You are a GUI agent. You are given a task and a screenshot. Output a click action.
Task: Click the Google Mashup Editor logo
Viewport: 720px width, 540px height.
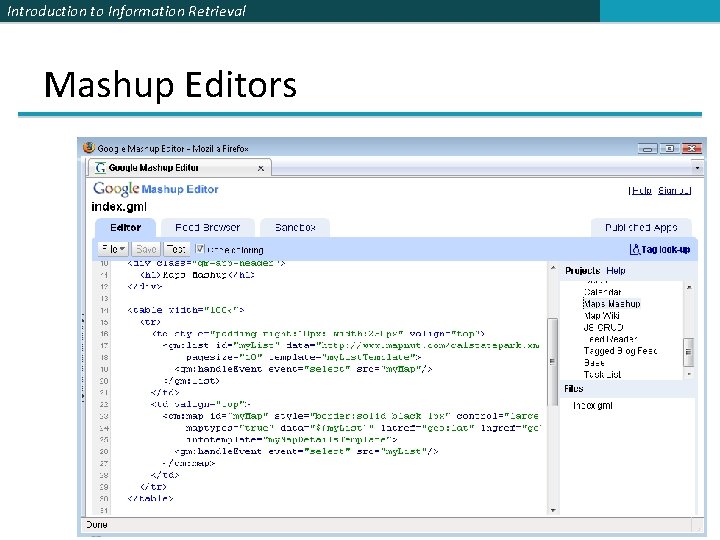[x=156, y=189]
